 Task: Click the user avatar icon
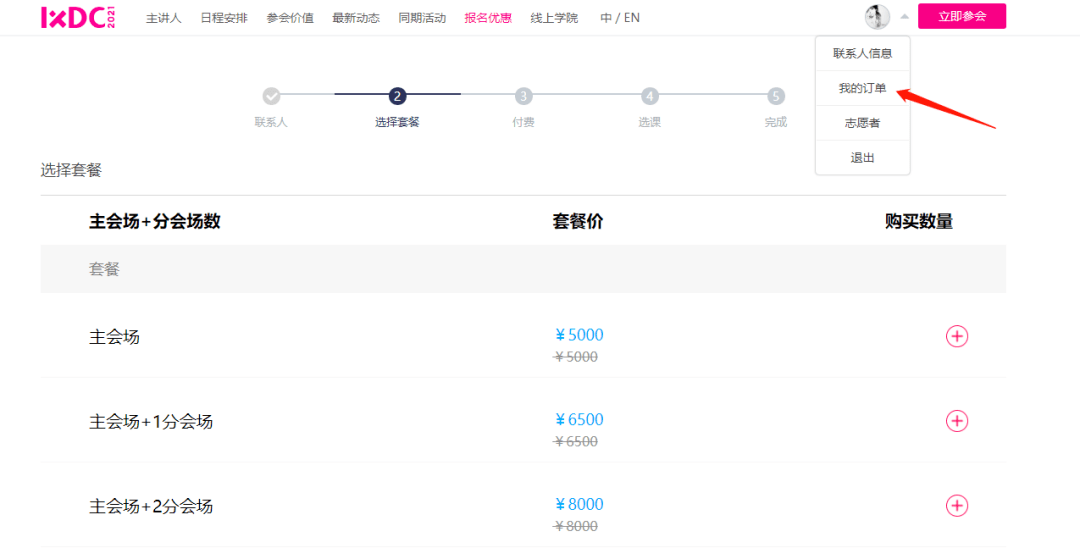coord(877,16)
